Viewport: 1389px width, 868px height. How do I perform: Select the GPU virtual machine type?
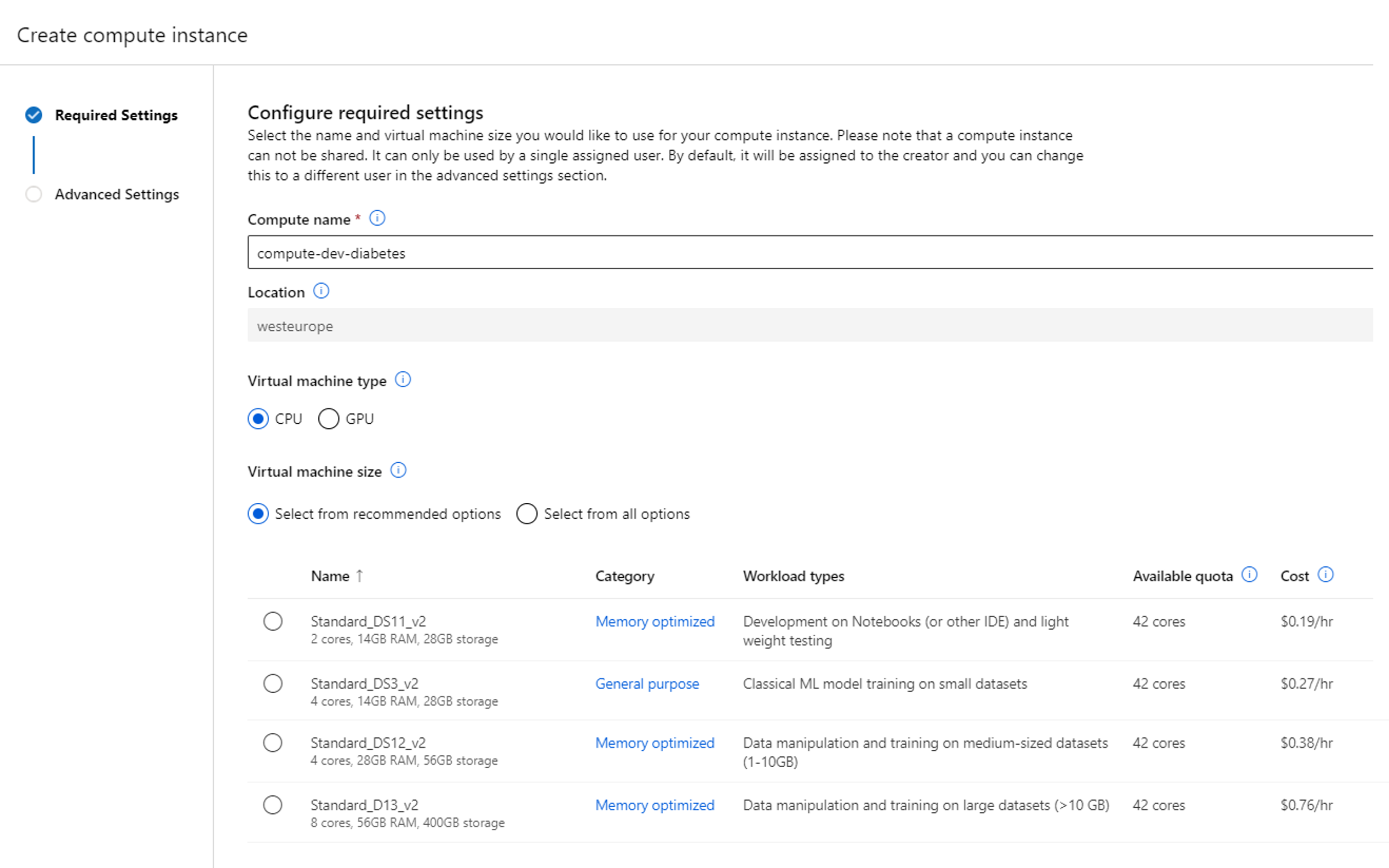329,419
